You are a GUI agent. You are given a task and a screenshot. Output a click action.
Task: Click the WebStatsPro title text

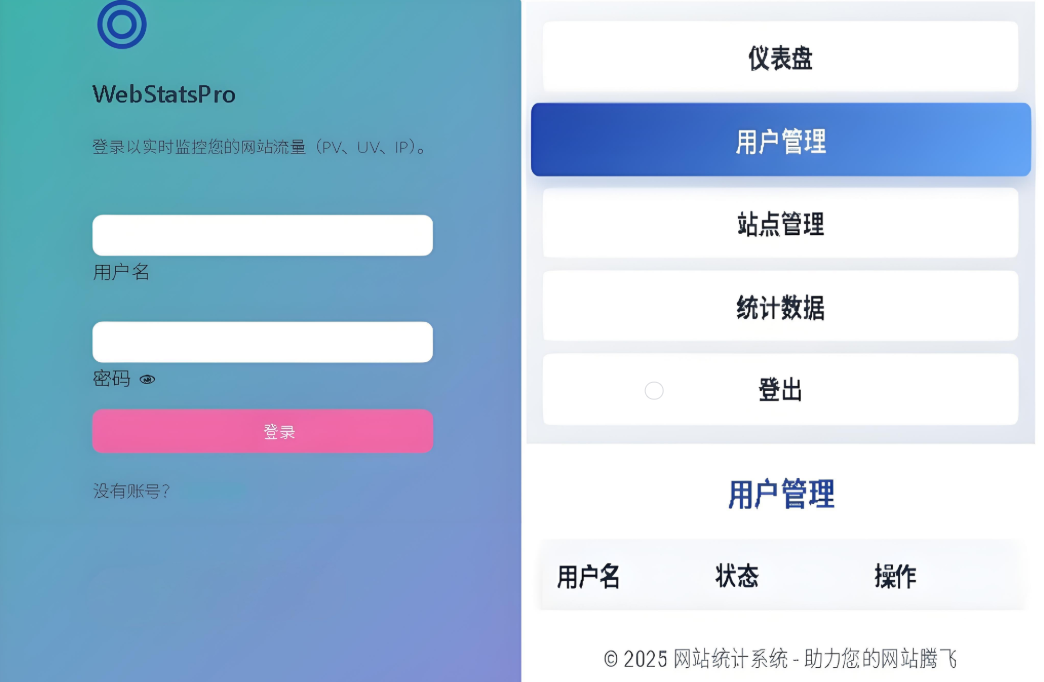pyautogui.click(x=164, y=95)
